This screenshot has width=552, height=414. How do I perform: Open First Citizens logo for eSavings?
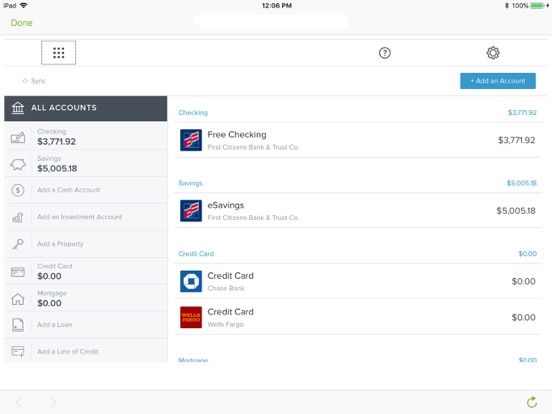click(x=191, y=211)
